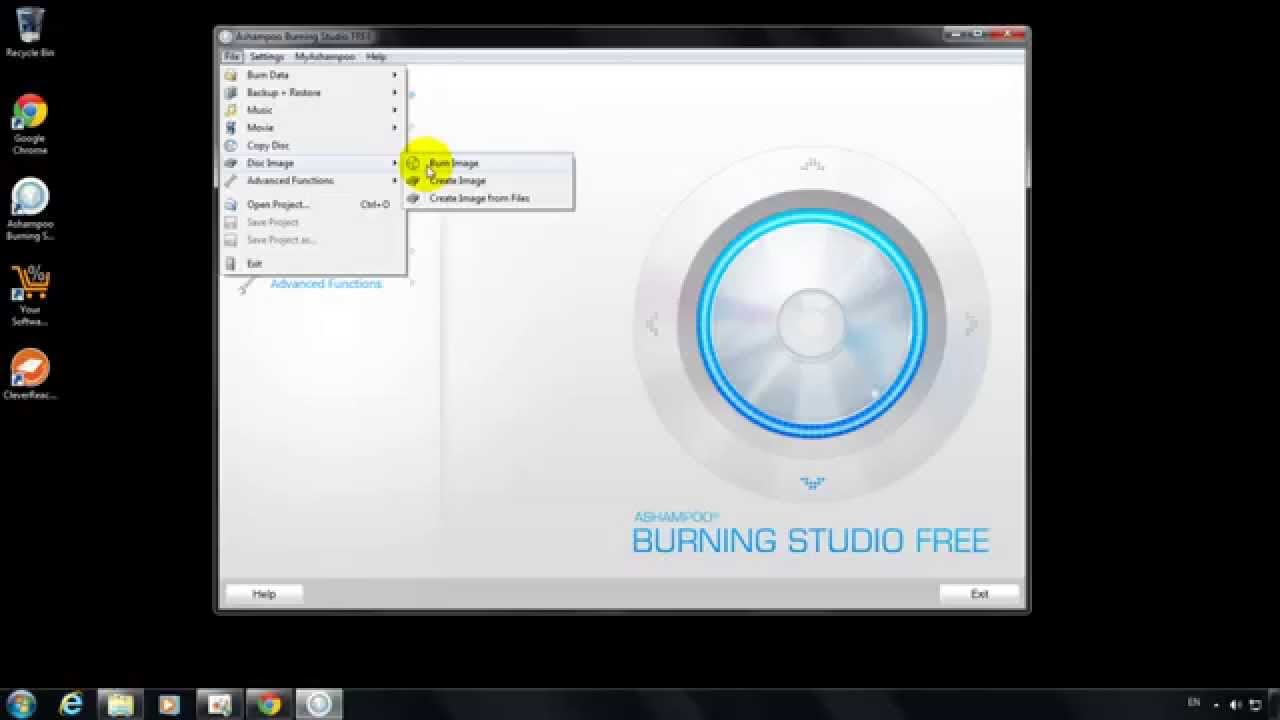Open the Help menu in menu bar
This screenshot has height=720, width=1280.
[x=376, y=57]
